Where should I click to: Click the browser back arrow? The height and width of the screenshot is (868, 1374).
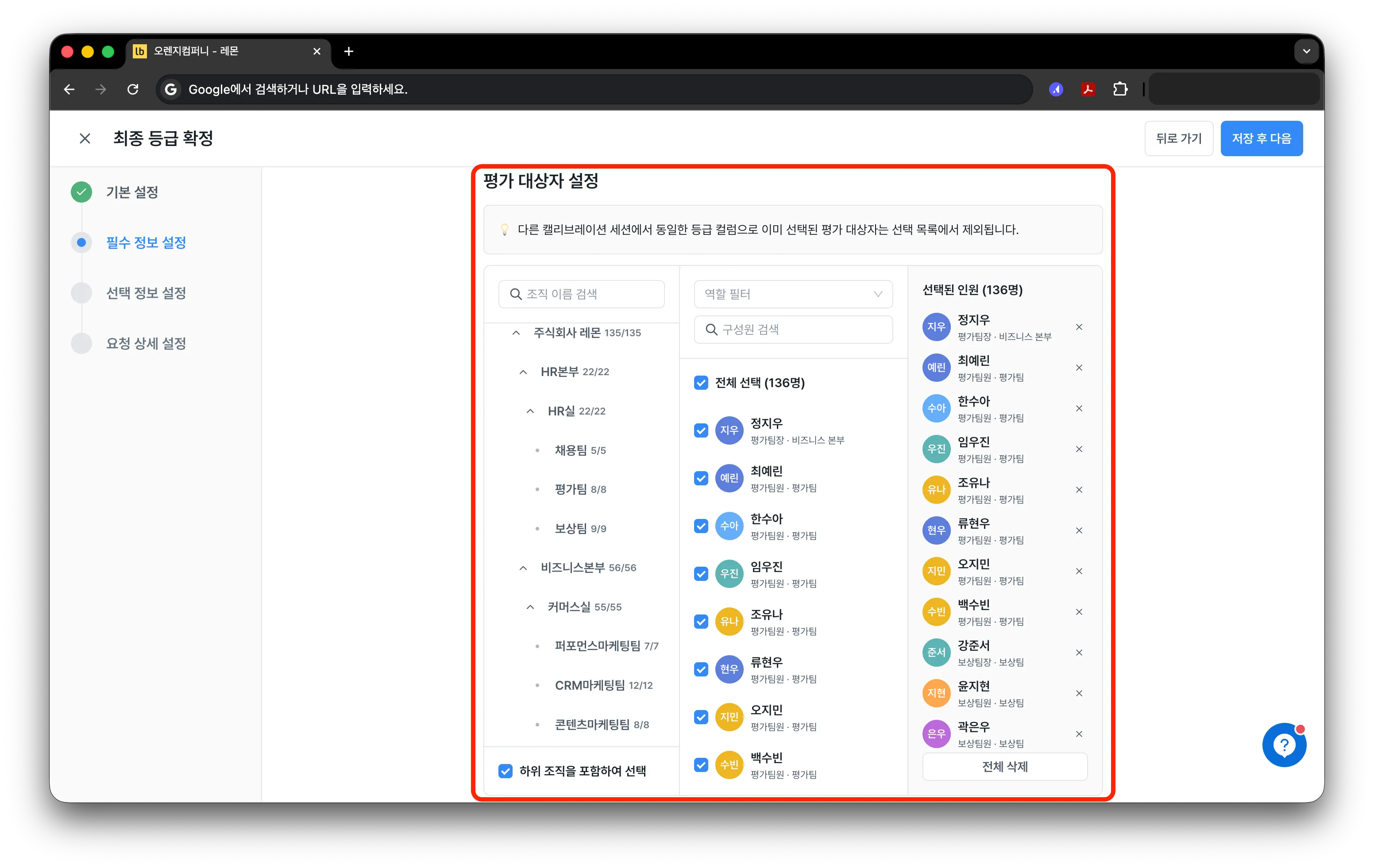coord(69,89)
